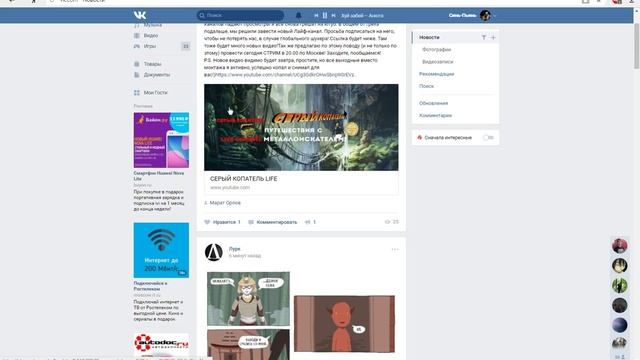
Task: Pause the music in header player
Action: click(325, 16)
